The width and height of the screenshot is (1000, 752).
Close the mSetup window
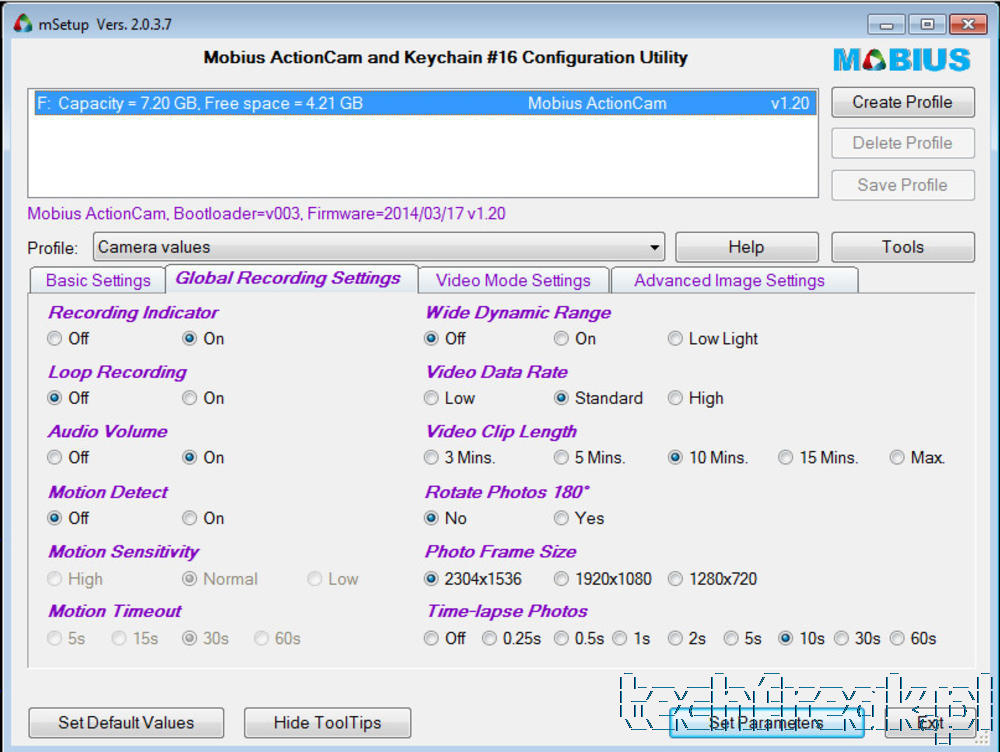point(968,24)
